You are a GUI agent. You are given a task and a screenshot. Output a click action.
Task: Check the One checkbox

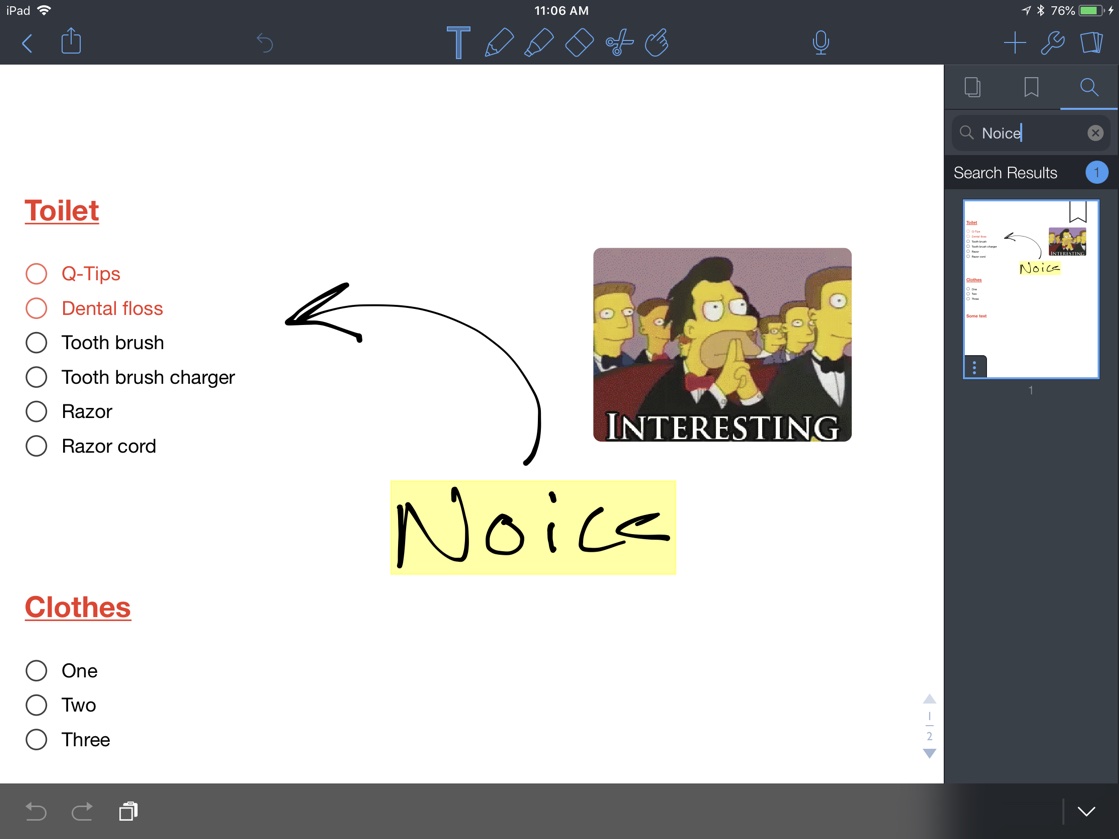tap(36, 671)
